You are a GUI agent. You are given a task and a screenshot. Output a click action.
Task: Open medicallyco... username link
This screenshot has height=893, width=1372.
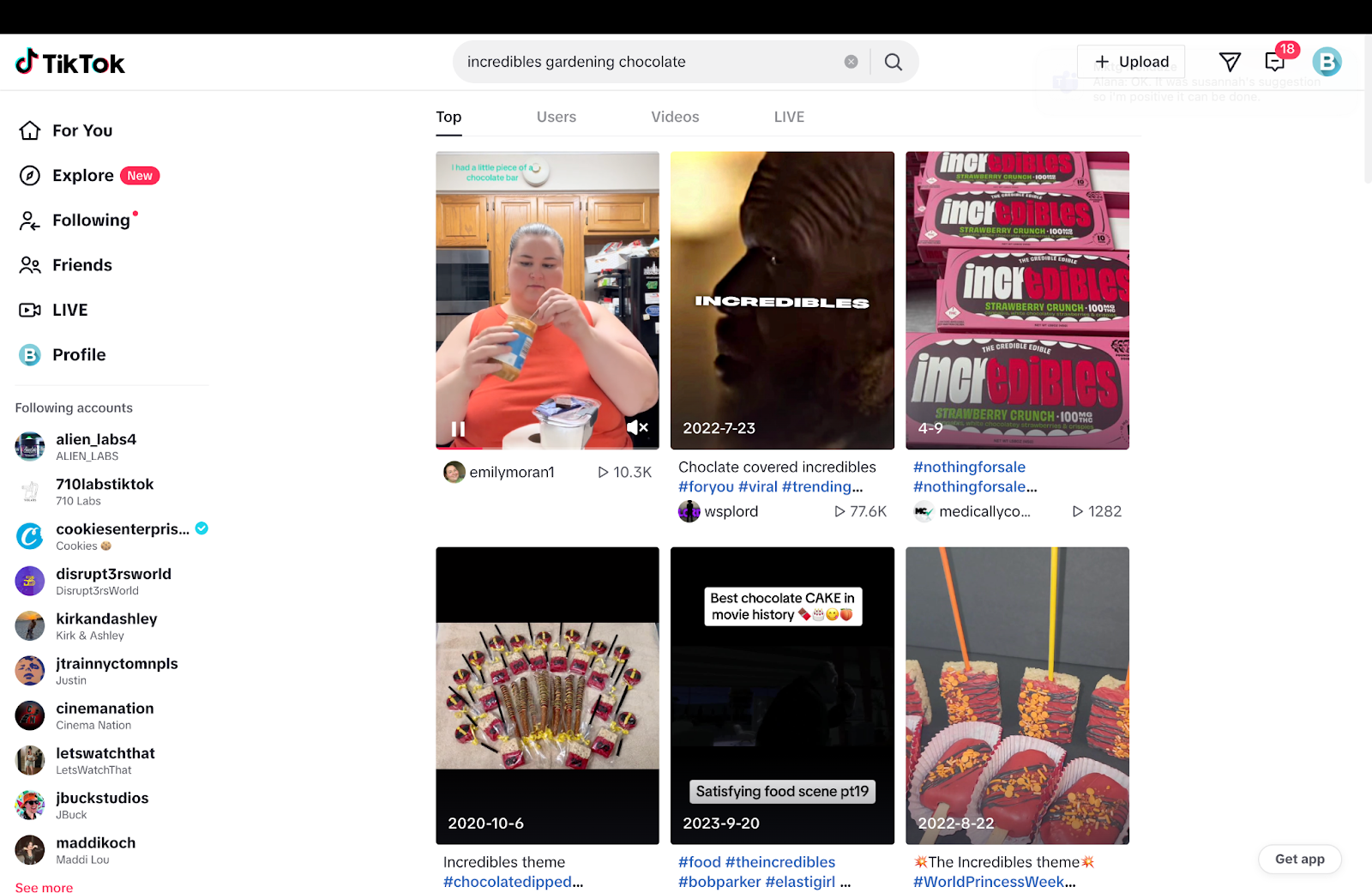pyautogui.click(x=984, y=511)
